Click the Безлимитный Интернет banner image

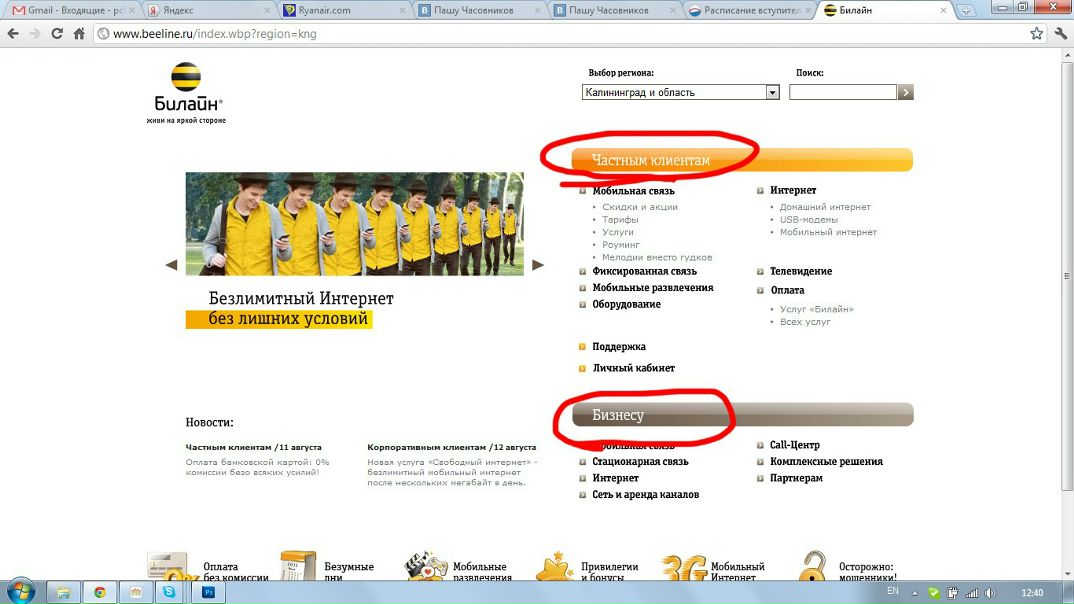pyautogui.click(x=355, y=224)
